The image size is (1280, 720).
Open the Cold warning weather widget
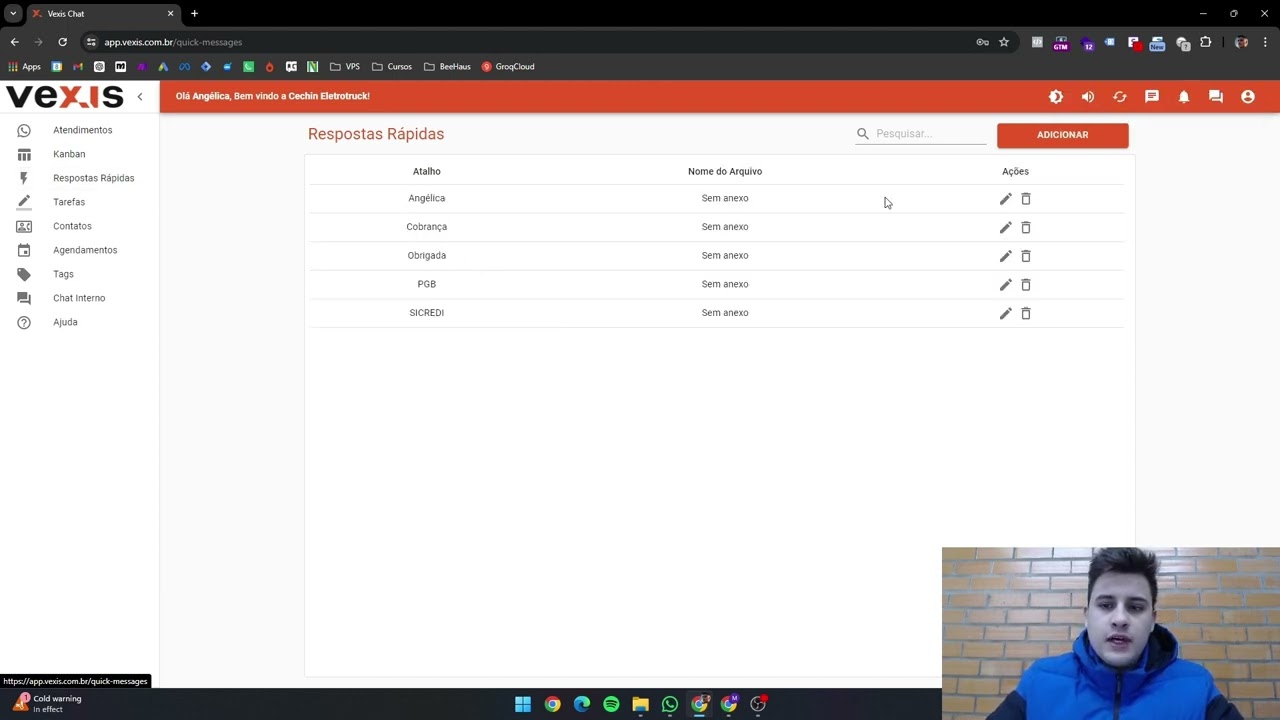[48, 704]
